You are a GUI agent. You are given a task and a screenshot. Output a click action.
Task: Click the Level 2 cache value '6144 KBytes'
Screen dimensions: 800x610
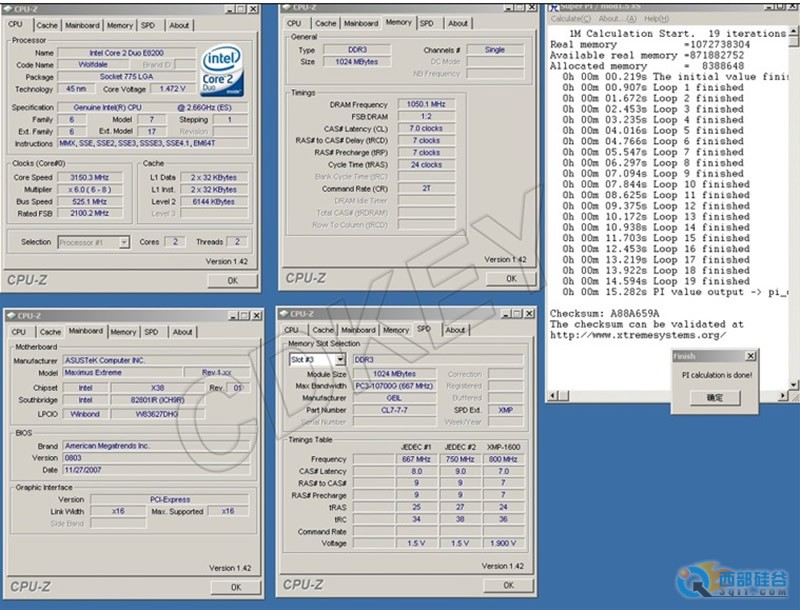pyautogui.click(x=214, y=201)
